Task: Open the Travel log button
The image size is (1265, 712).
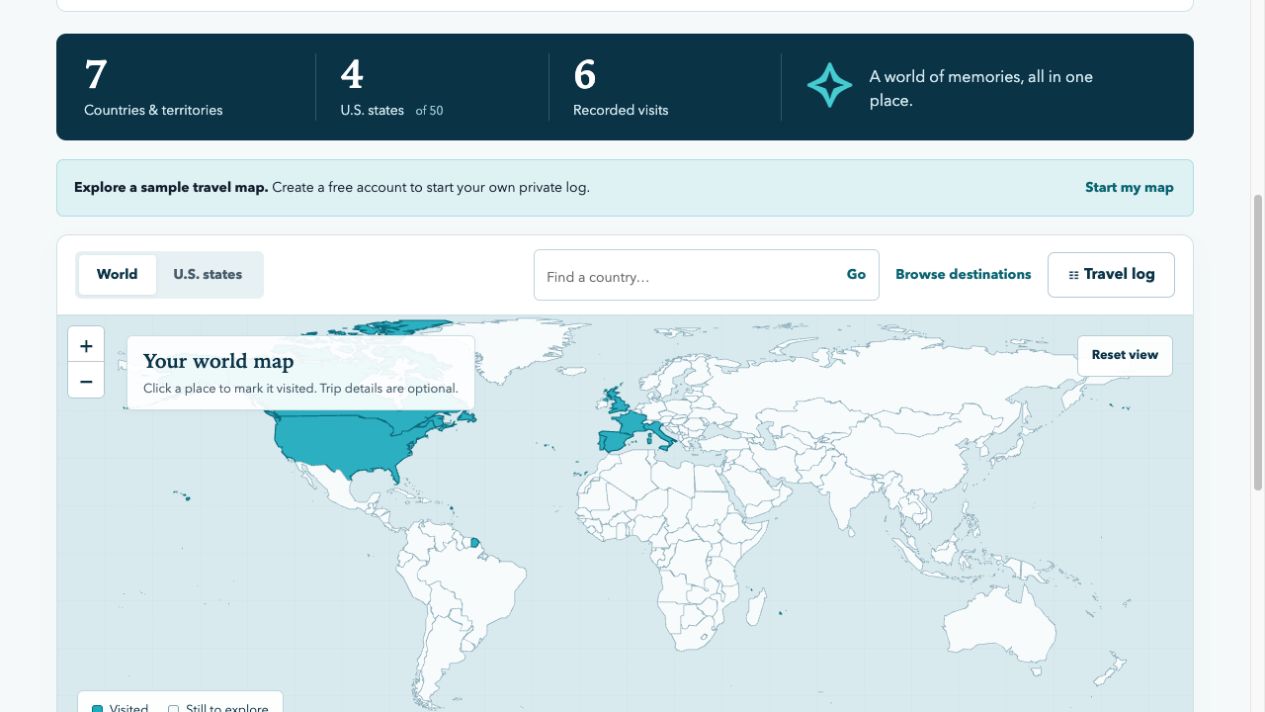Action: pos(1111,274)
